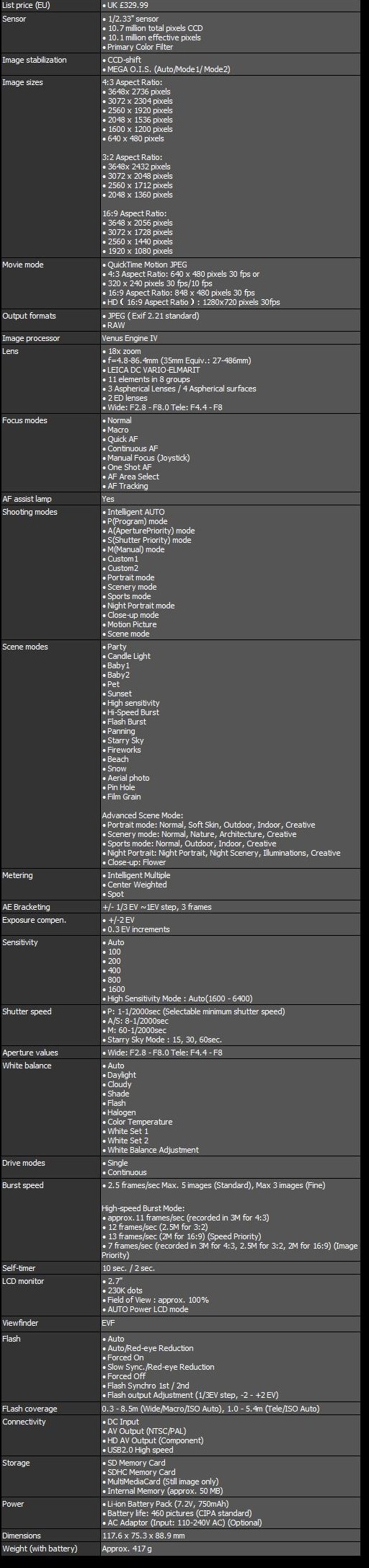The width and height of the screenshot is (369, 1568).
Task: Click the Lens row heading
Action: (11, 351)
